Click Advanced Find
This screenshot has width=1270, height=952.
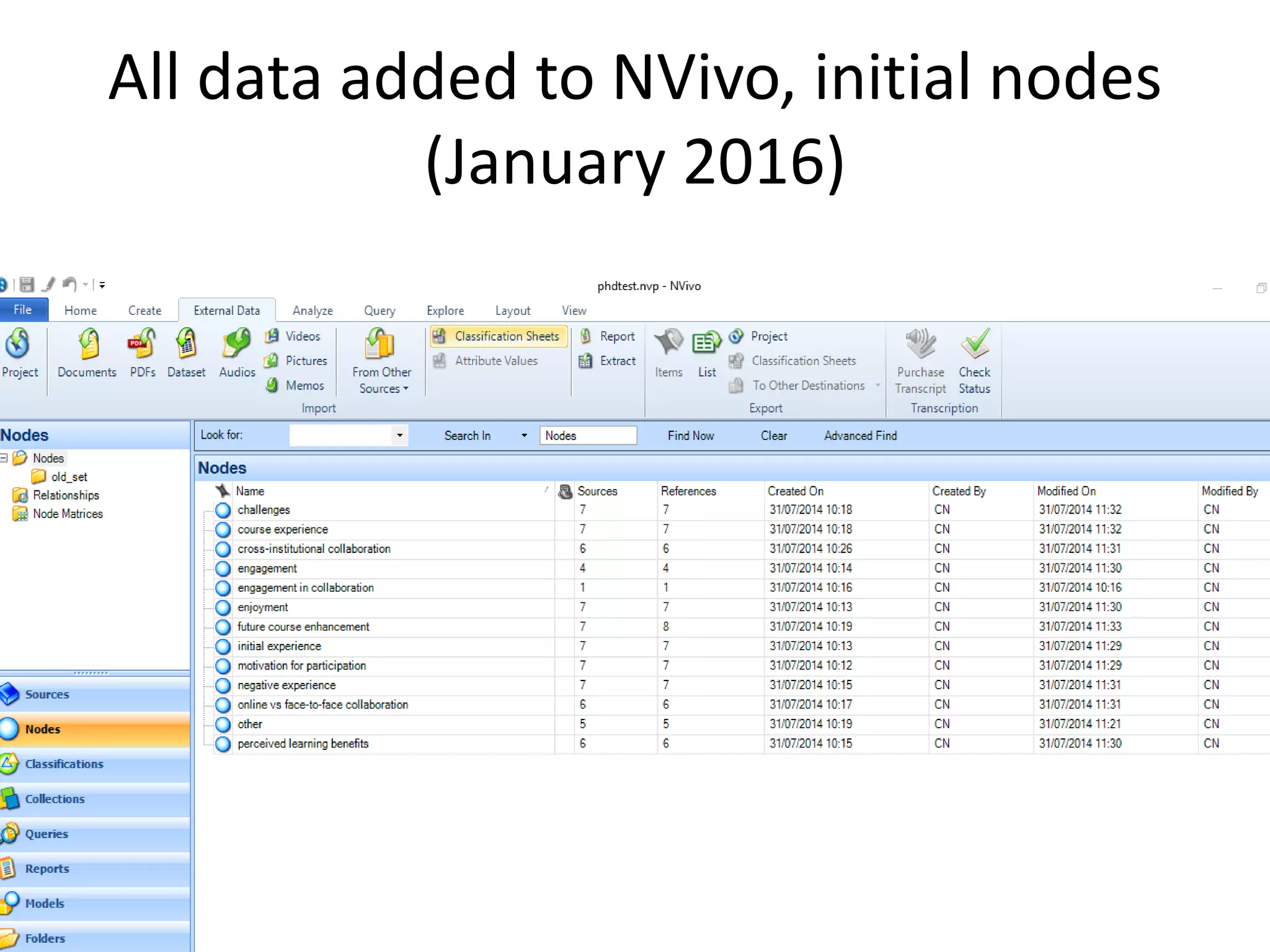click(x=861, y=436)
